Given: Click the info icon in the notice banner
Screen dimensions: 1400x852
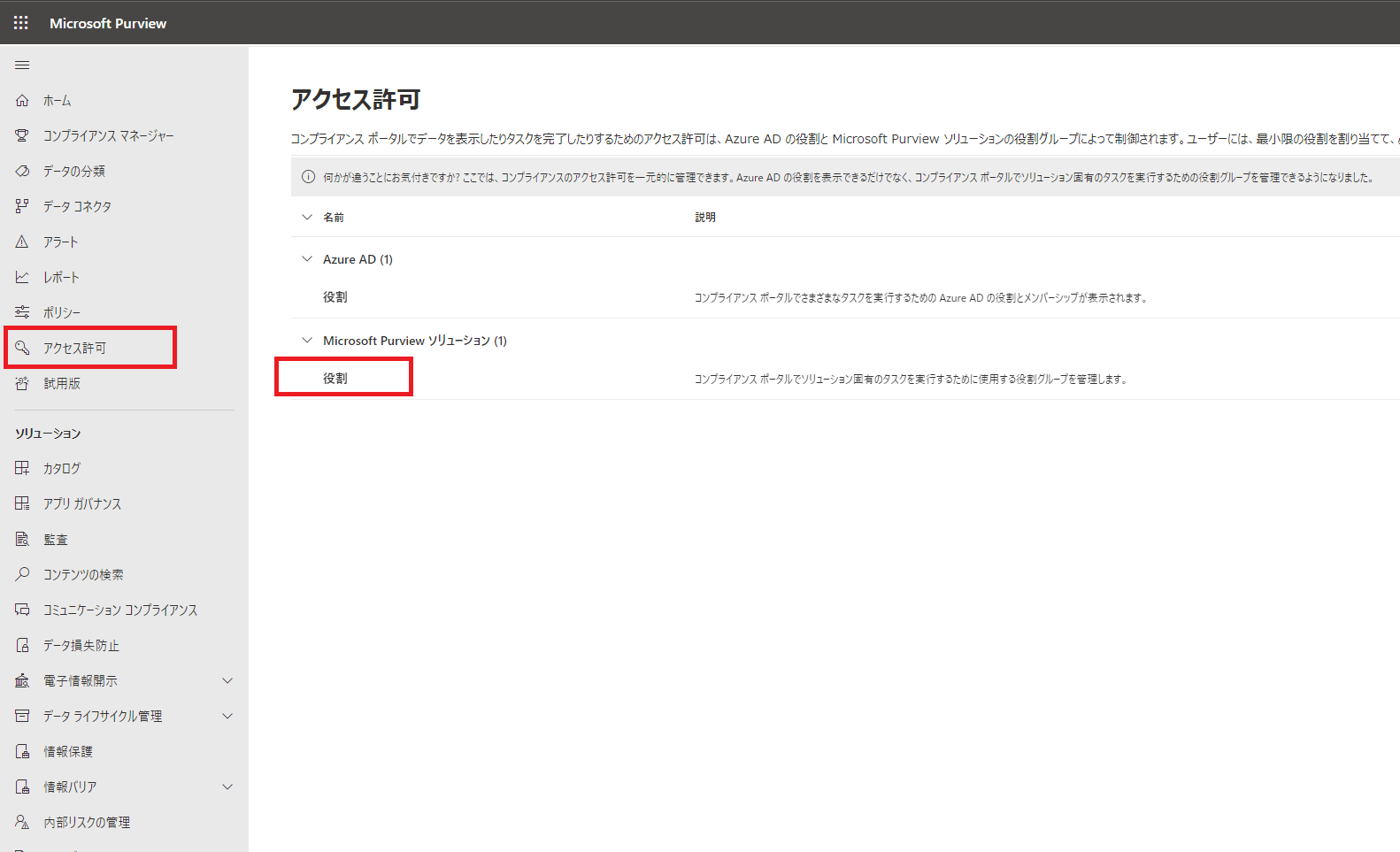Looking at the screenshot, I should 308,177.
